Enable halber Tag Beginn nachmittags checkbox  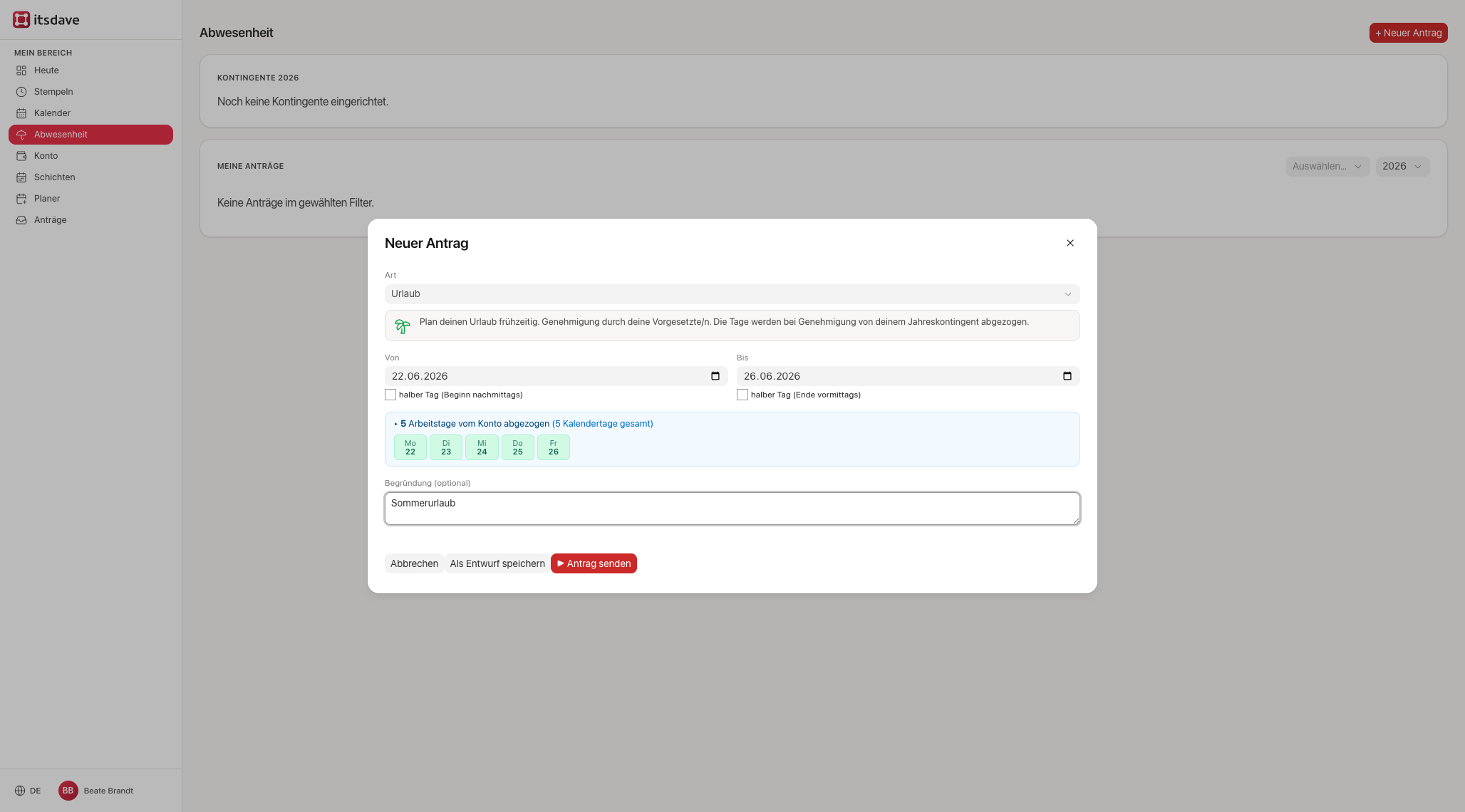(390, 395)
